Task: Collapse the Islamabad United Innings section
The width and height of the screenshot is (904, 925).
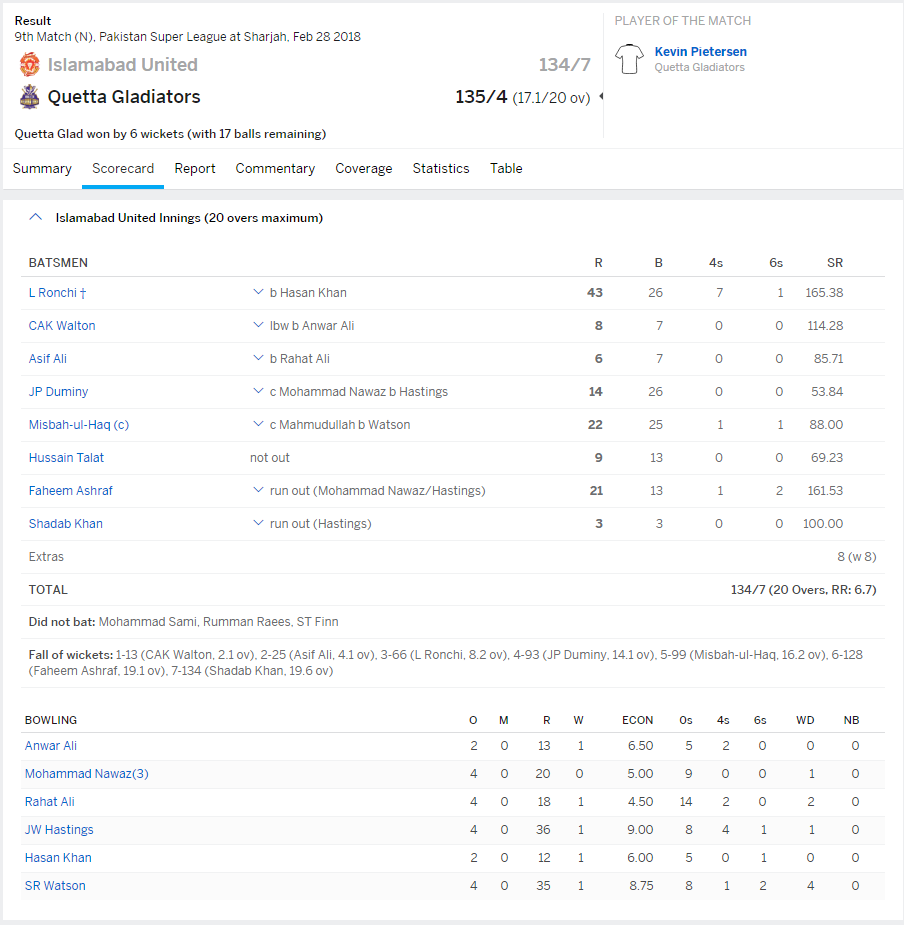Action: pyautogui.click(x=35, y=217)
